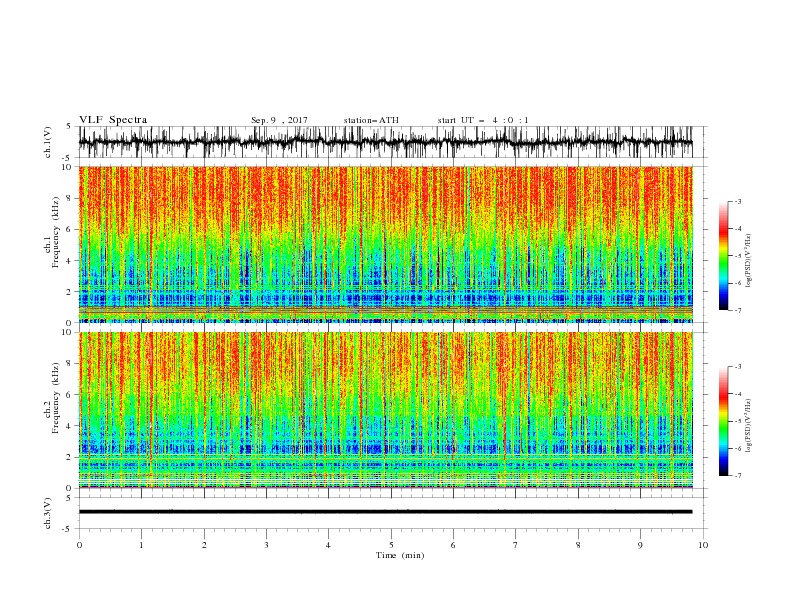Click time axis tick label "3"
Viewport: 792px width, 612px height.
[266, 545]
